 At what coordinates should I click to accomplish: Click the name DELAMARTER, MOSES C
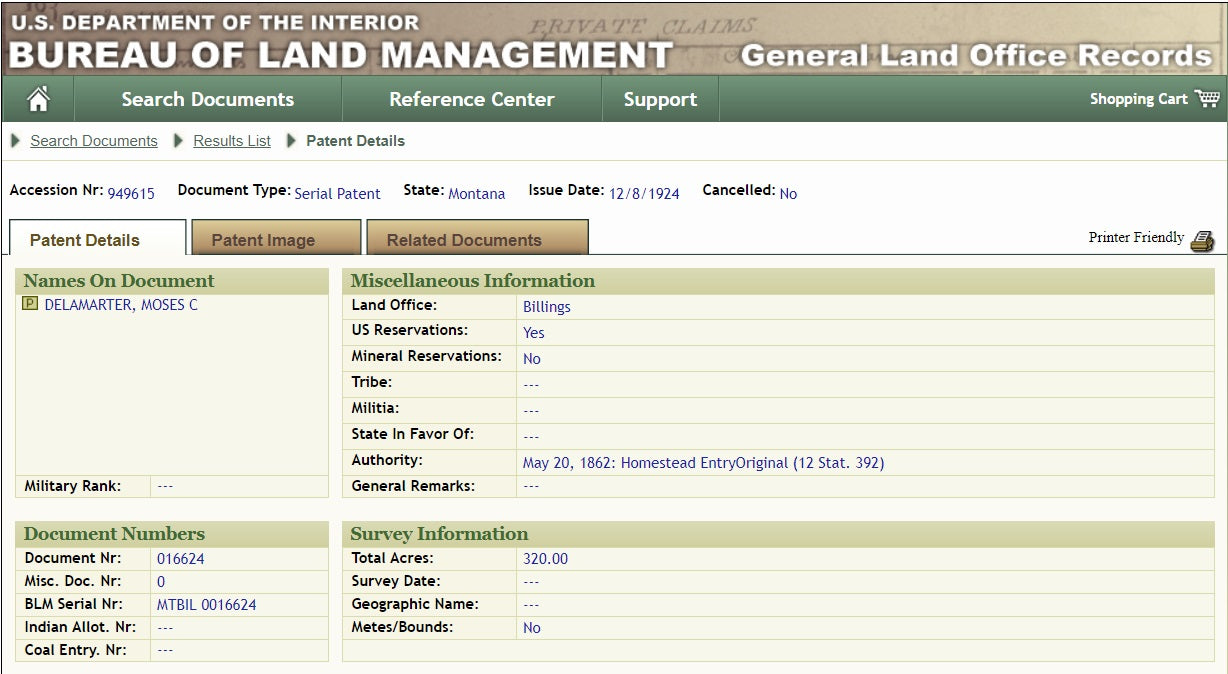click(x=121, y=305)
